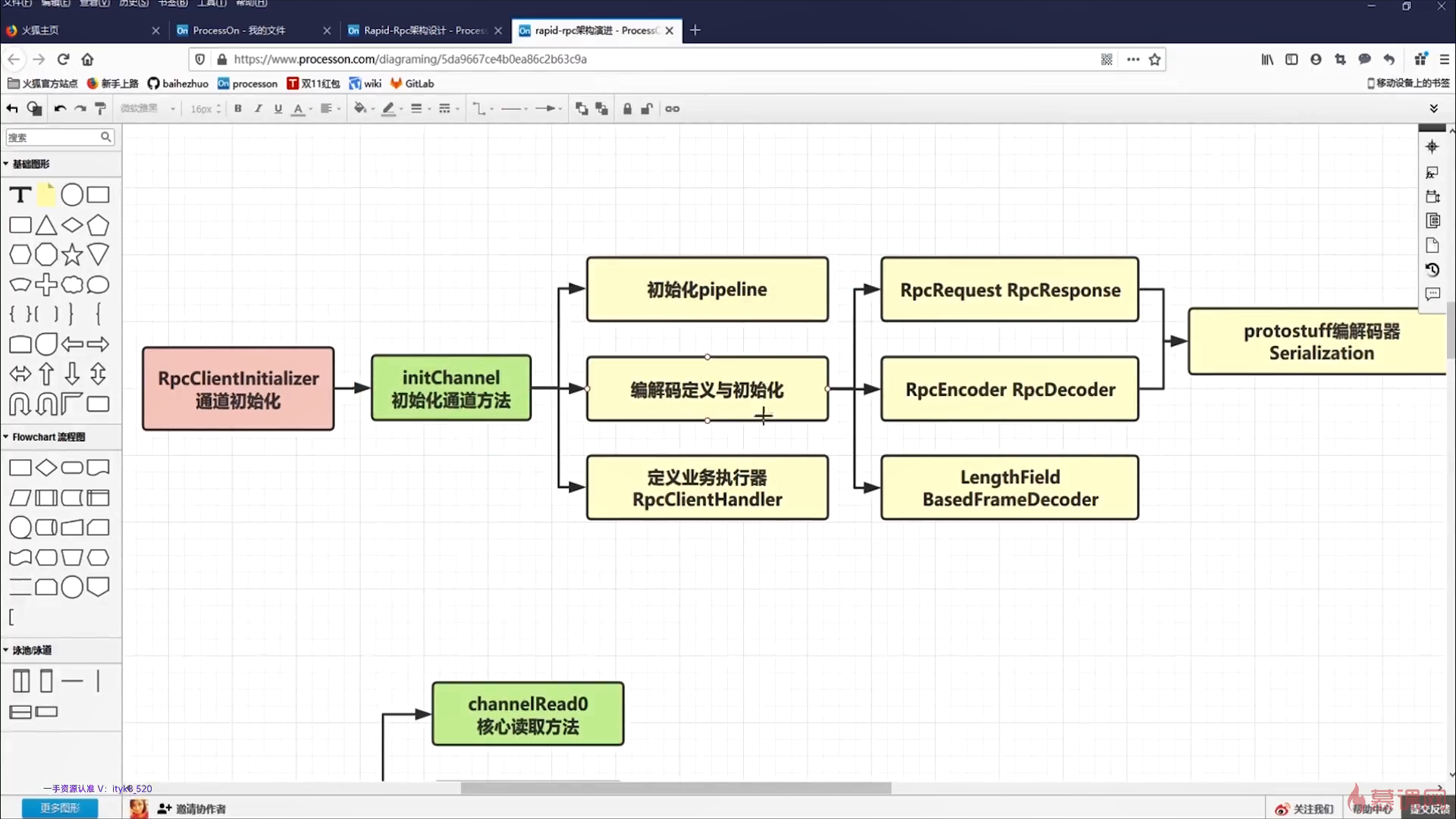This screenshot has height=819, width=1456.
Task: Open the connector arrow style dropdown
Action: (x=548, y=108)
